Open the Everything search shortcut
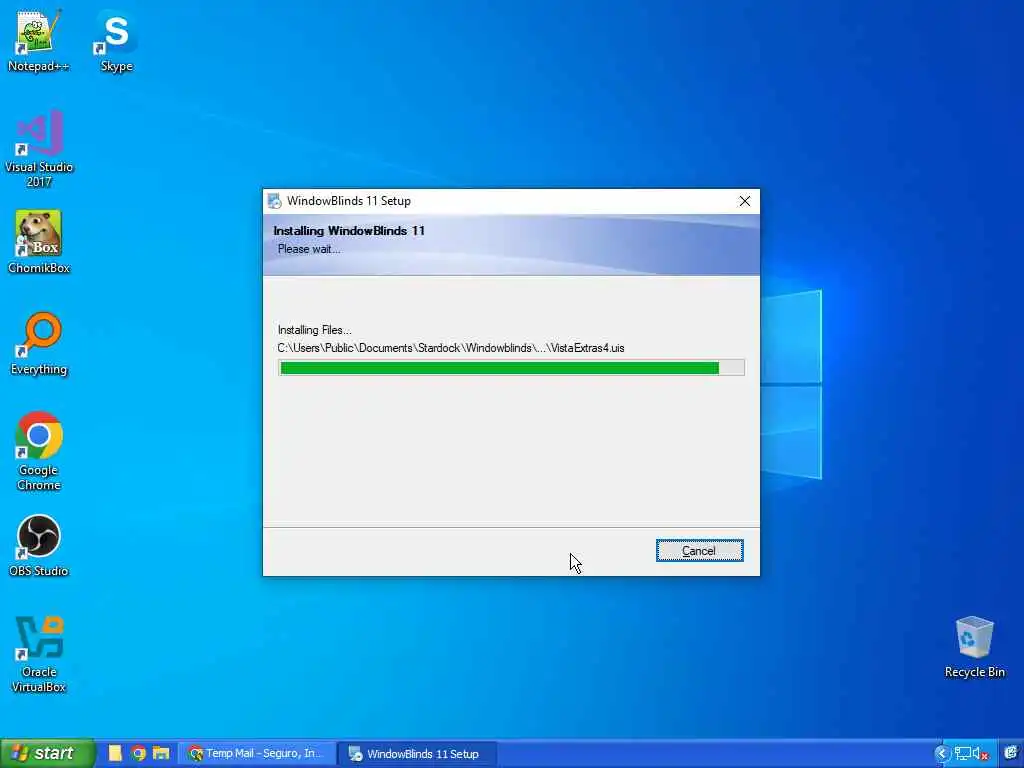 (x=39, y=344)
